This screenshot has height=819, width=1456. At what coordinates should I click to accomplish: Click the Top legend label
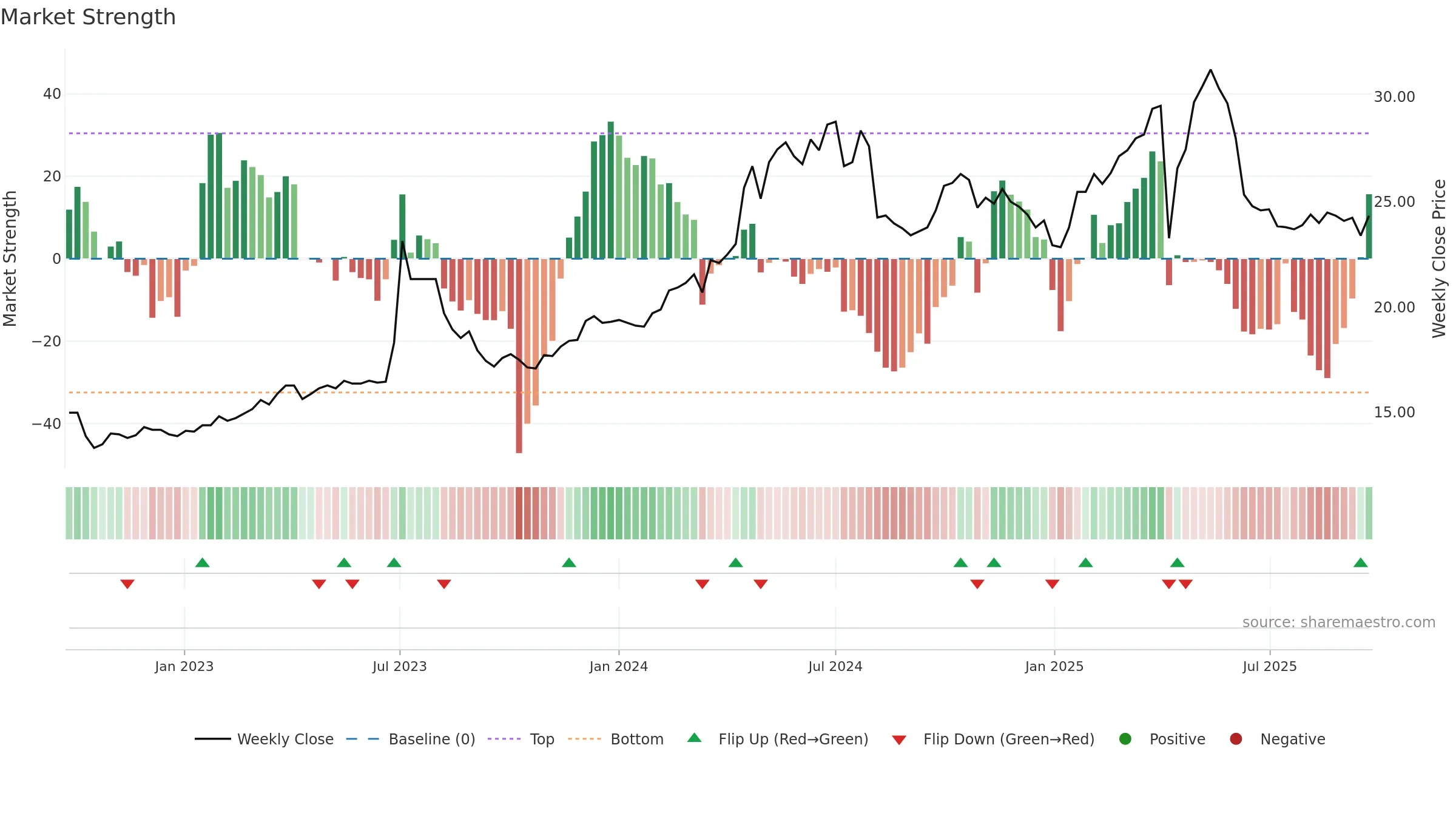pos(542,739)
